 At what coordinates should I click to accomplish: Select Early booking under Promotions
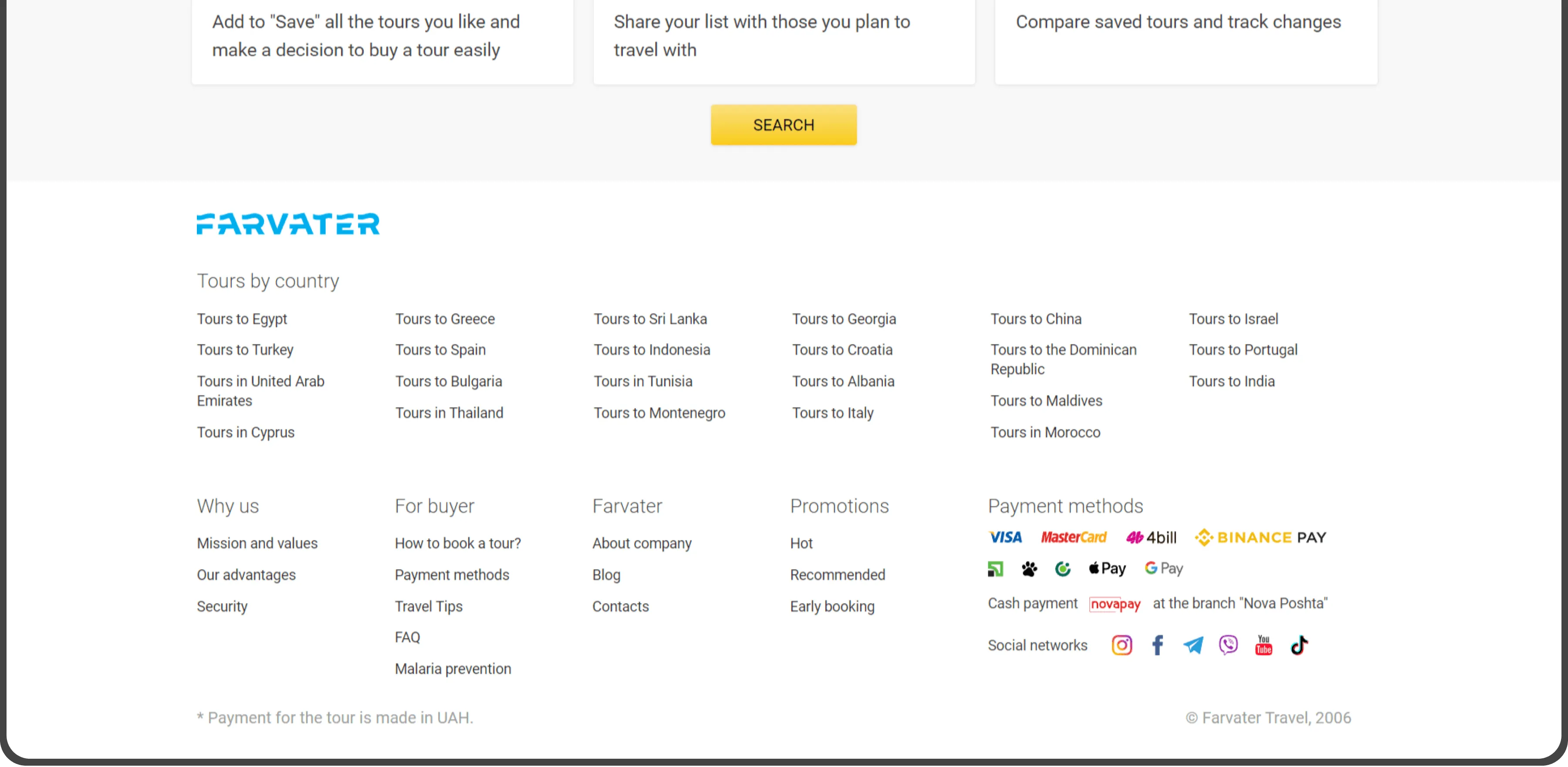click(831, 606)
